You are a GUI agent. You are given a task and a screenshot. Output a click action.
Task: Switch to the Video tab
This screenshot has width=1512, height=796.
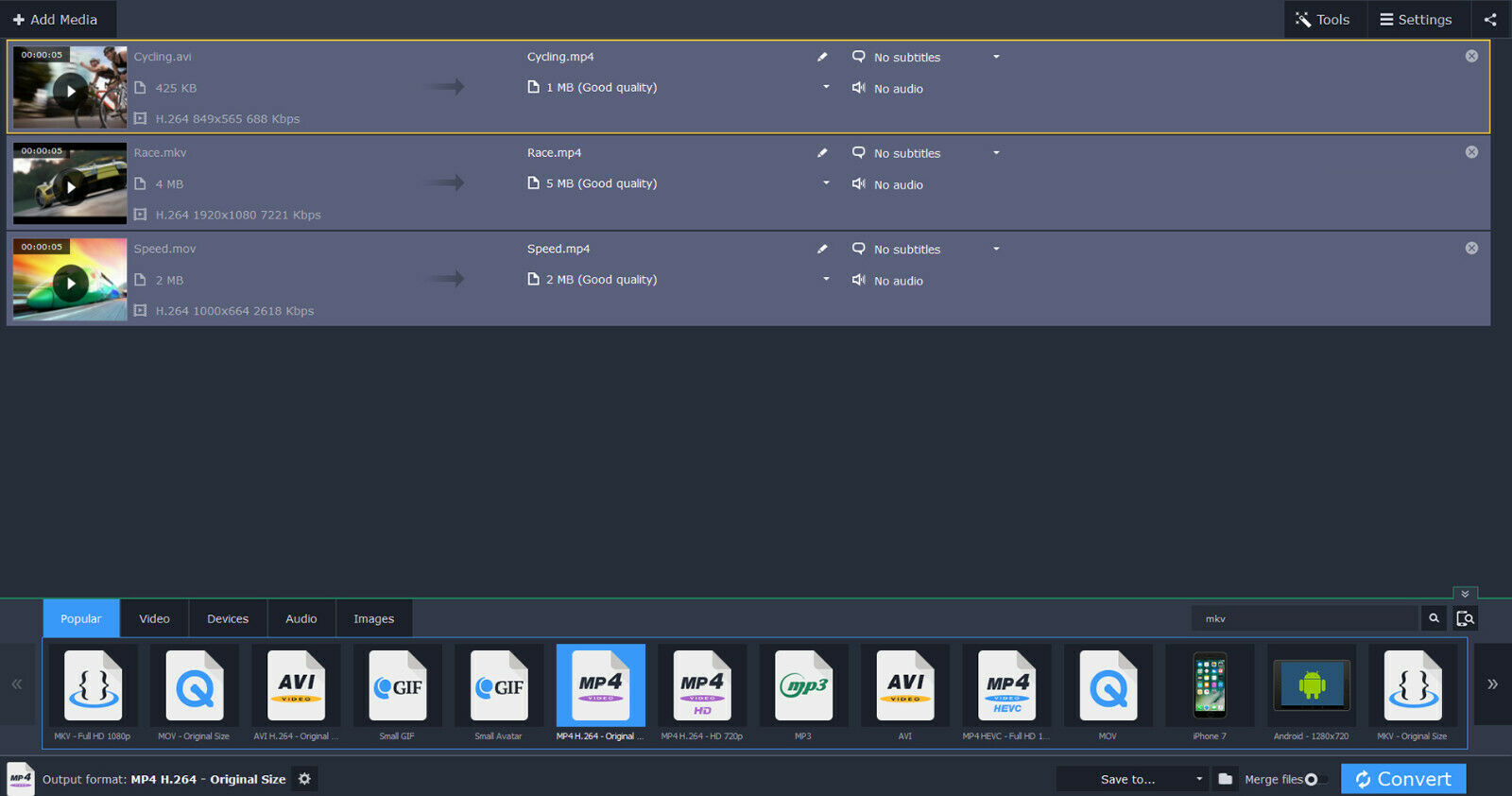(x=154, y=618)
